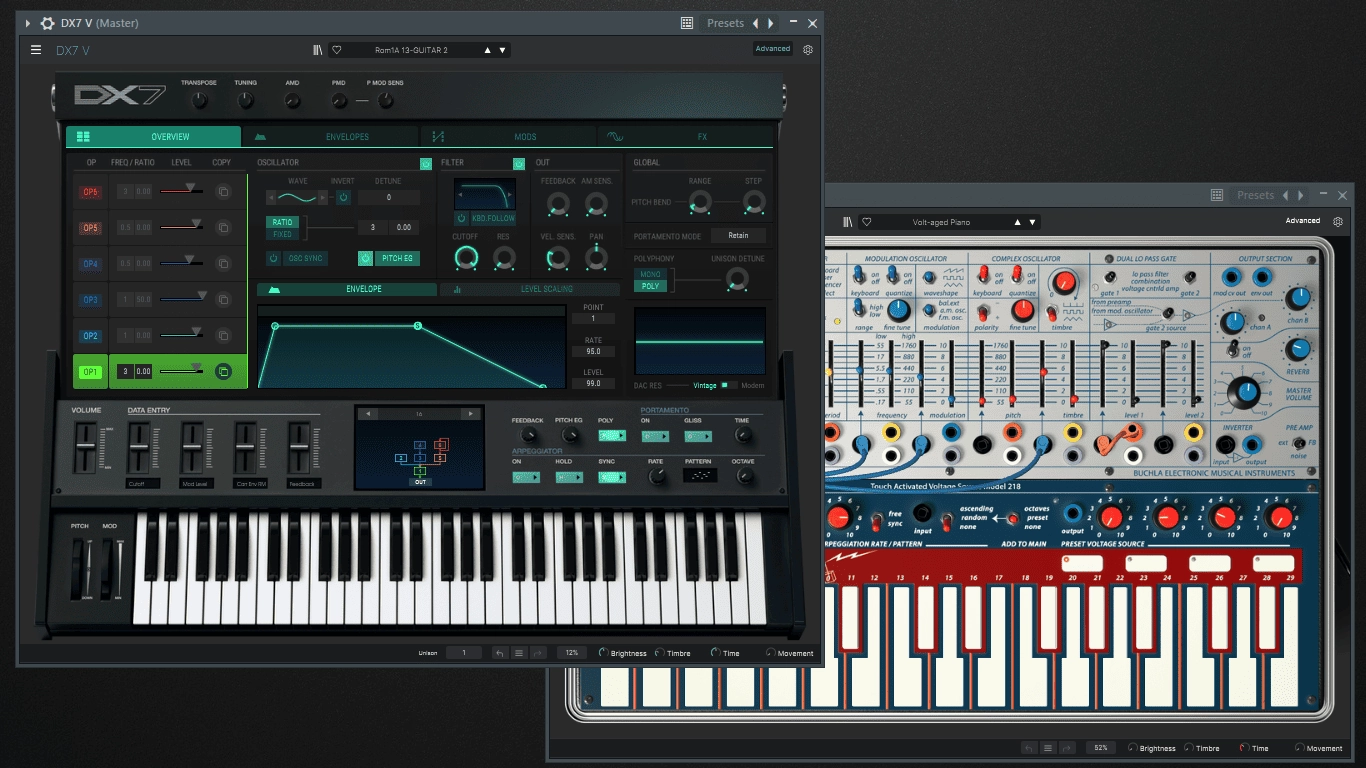Toggle the Arpeggiator HOLD switch
1366x768 pixels.
pos(569,477)
